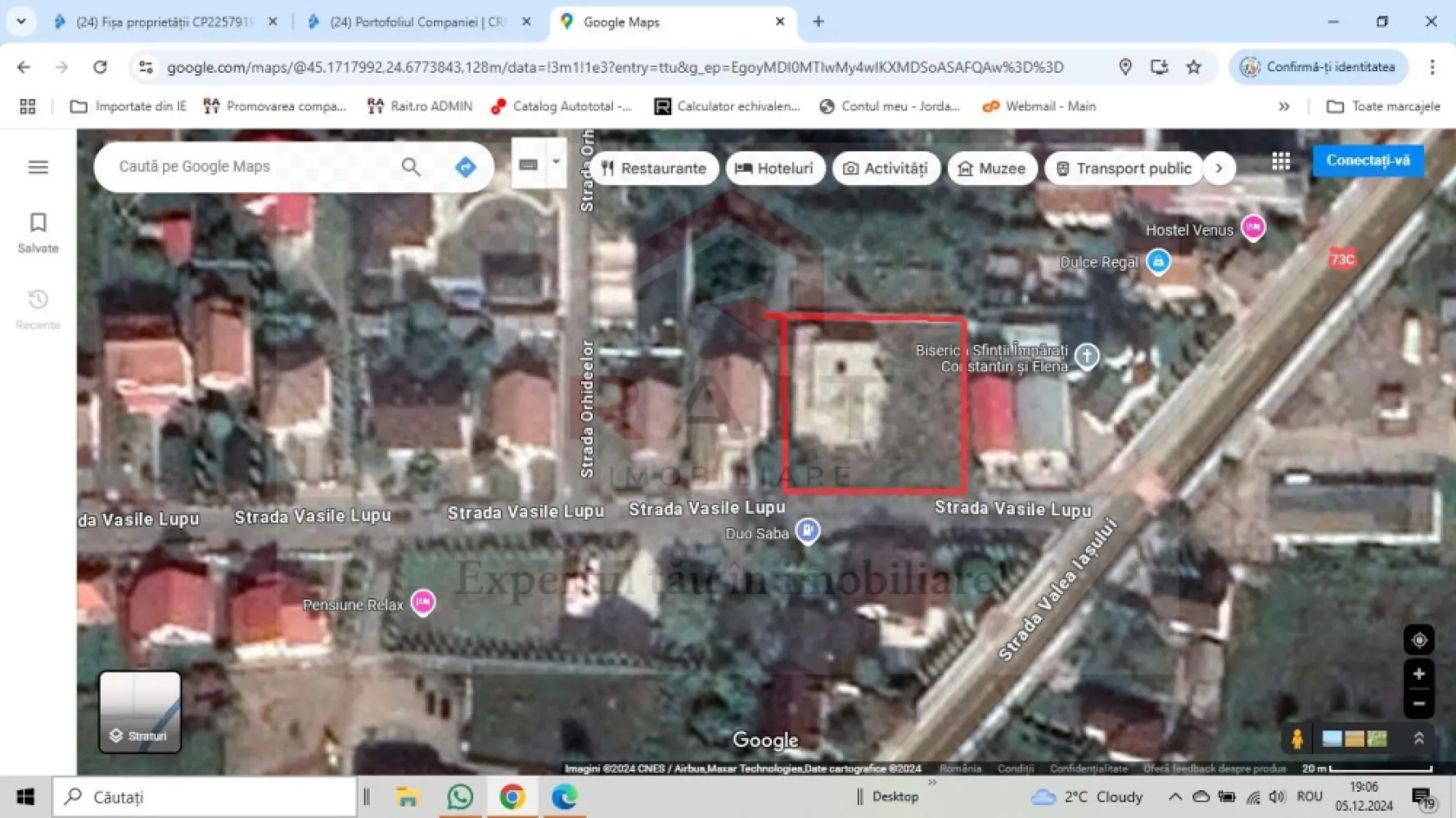Switch to the Portofoliul Companiei browser tab
The image size is (1456, 818).
pos(417,22)
